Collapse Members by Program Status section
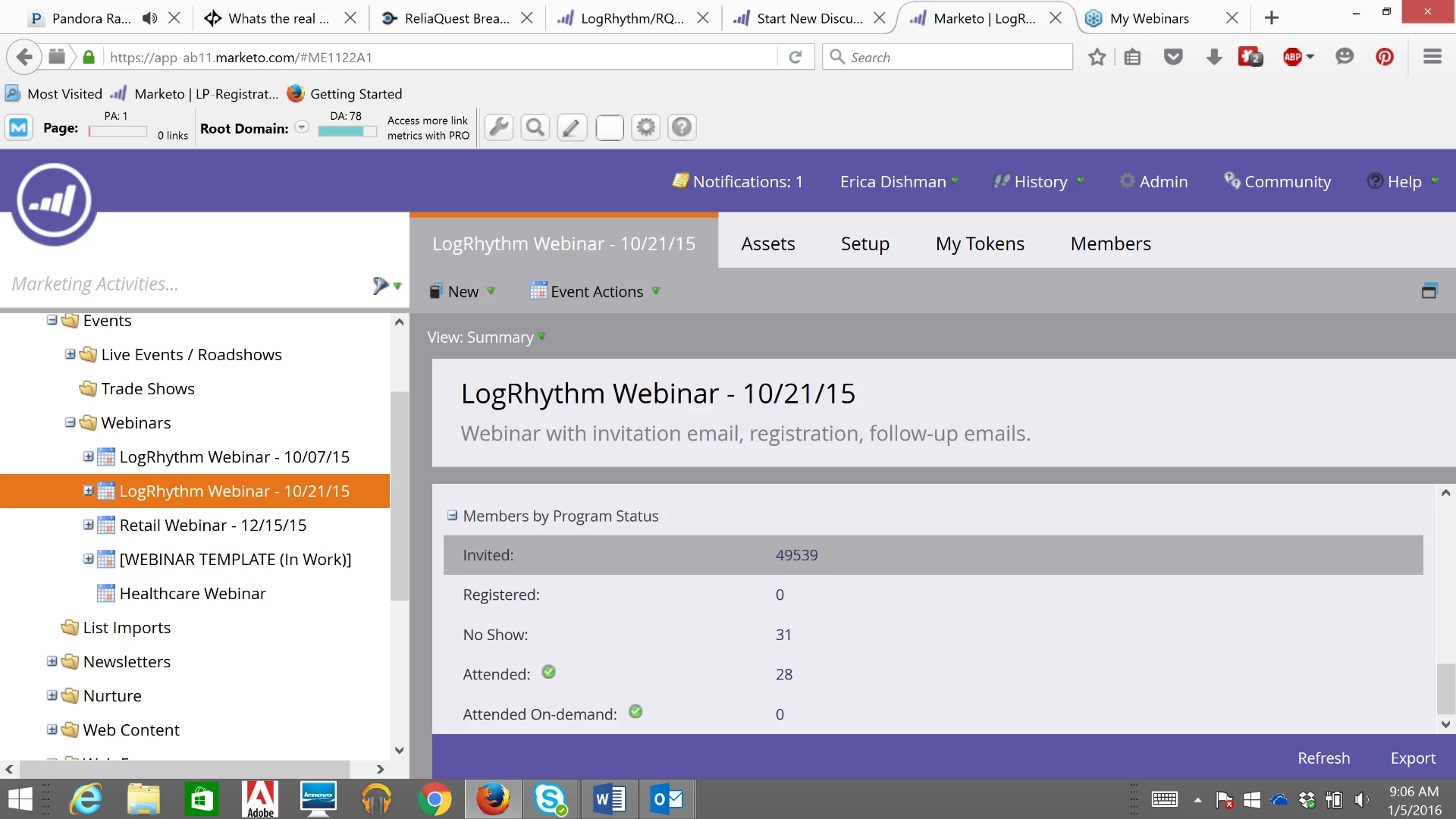Image resolution: width=1456 pixels, height=819 pixels. tap(453, 516)
